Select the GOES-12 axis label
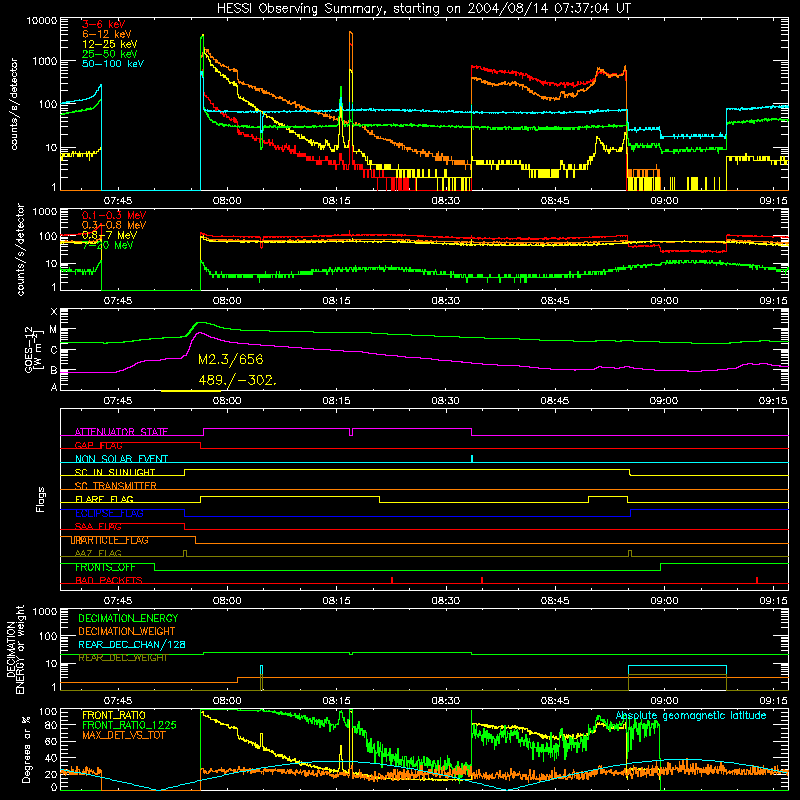 (x=34, y=349)
